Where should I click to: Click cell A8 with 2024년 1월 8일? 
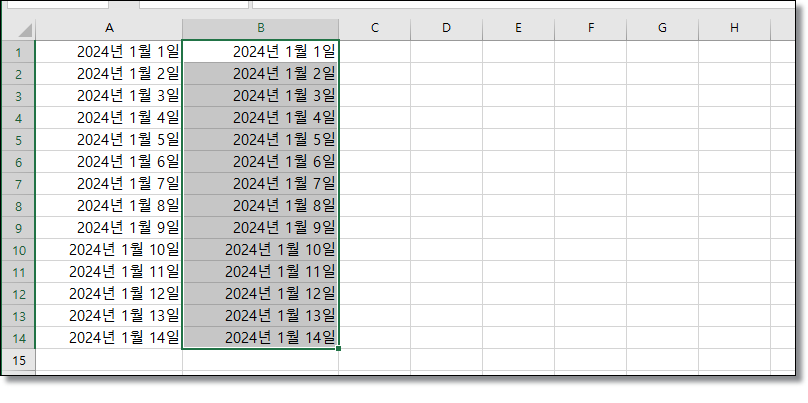[x=109, y=206]
